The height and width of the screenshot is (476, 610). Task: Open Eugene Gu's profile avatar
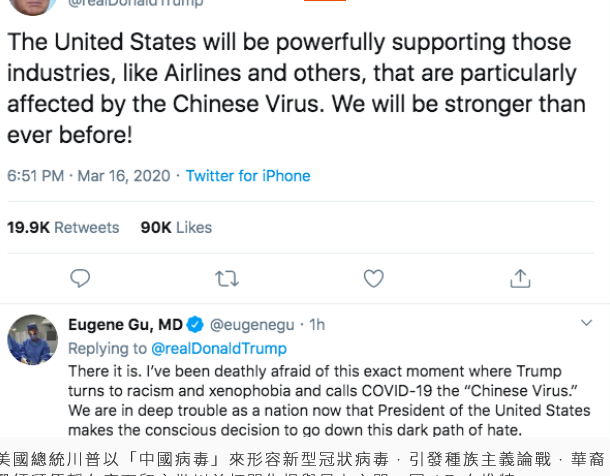32,340
